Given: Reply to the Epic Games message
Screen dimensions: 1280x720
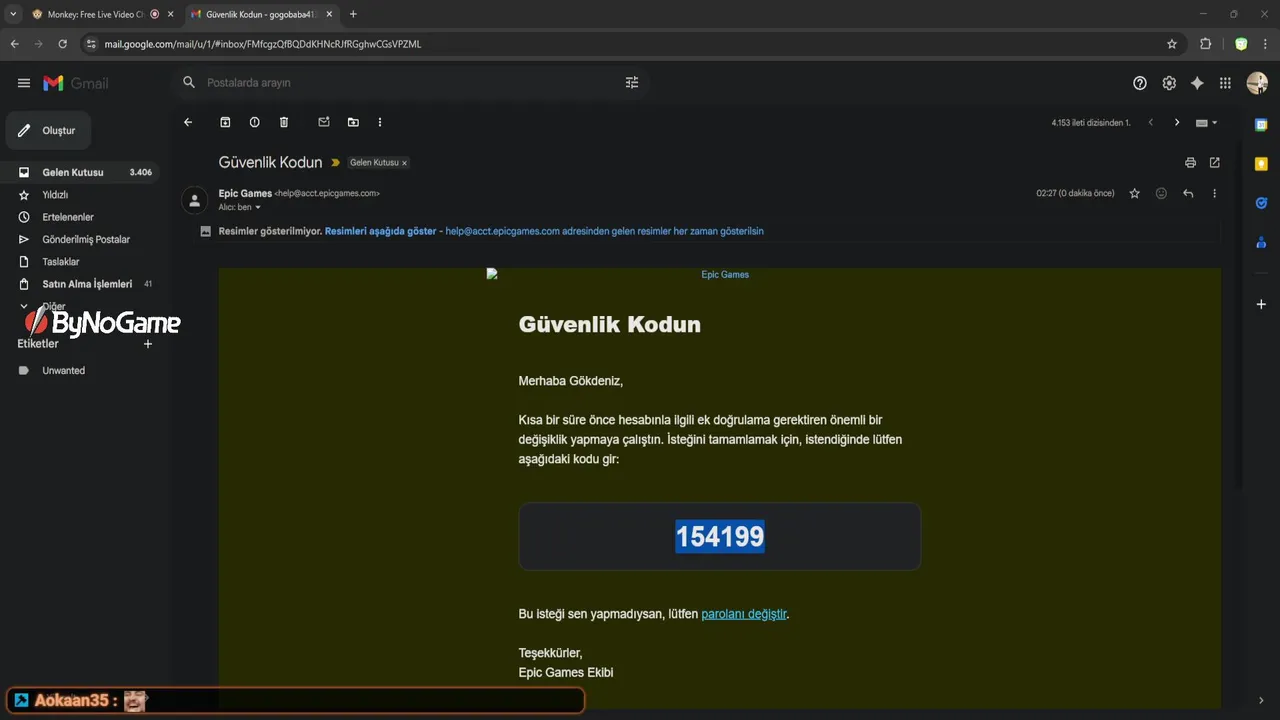Looking at the screenshot, I should coord(1188,193).
